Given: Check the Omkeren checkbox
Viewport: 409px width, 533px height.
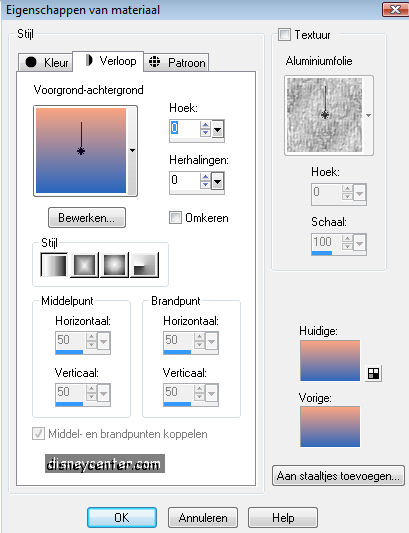Looking at the screenshot, I should [175, 218].
